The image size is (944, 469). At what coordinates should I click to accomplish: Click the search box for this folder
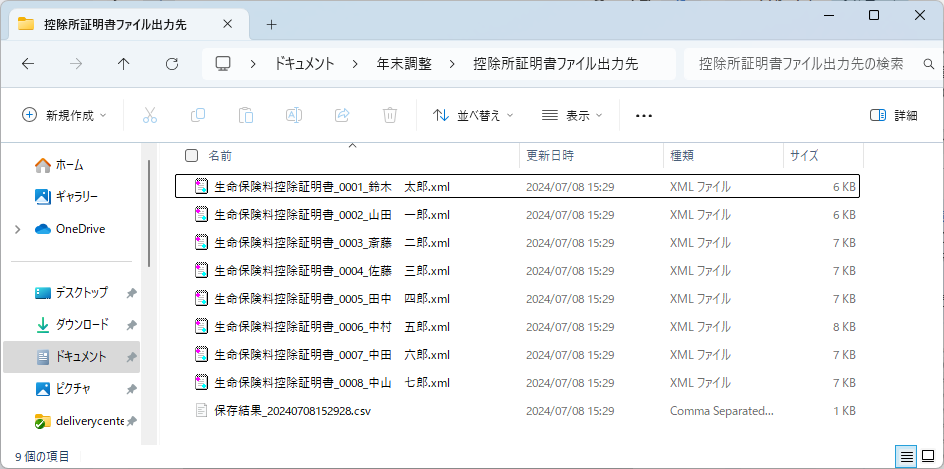(x=800, y=64)
